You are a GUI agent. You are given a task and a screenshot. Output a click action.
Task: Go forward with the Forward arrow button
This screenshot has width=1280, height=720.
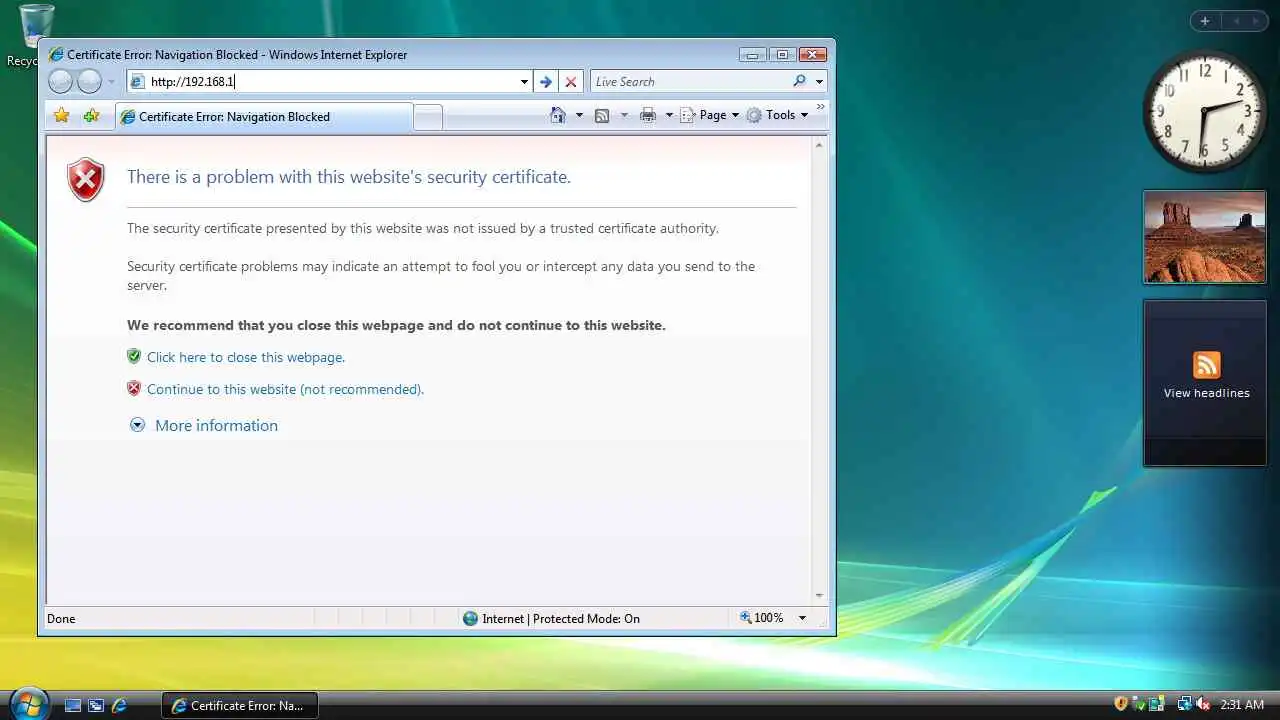coord(90,82)
